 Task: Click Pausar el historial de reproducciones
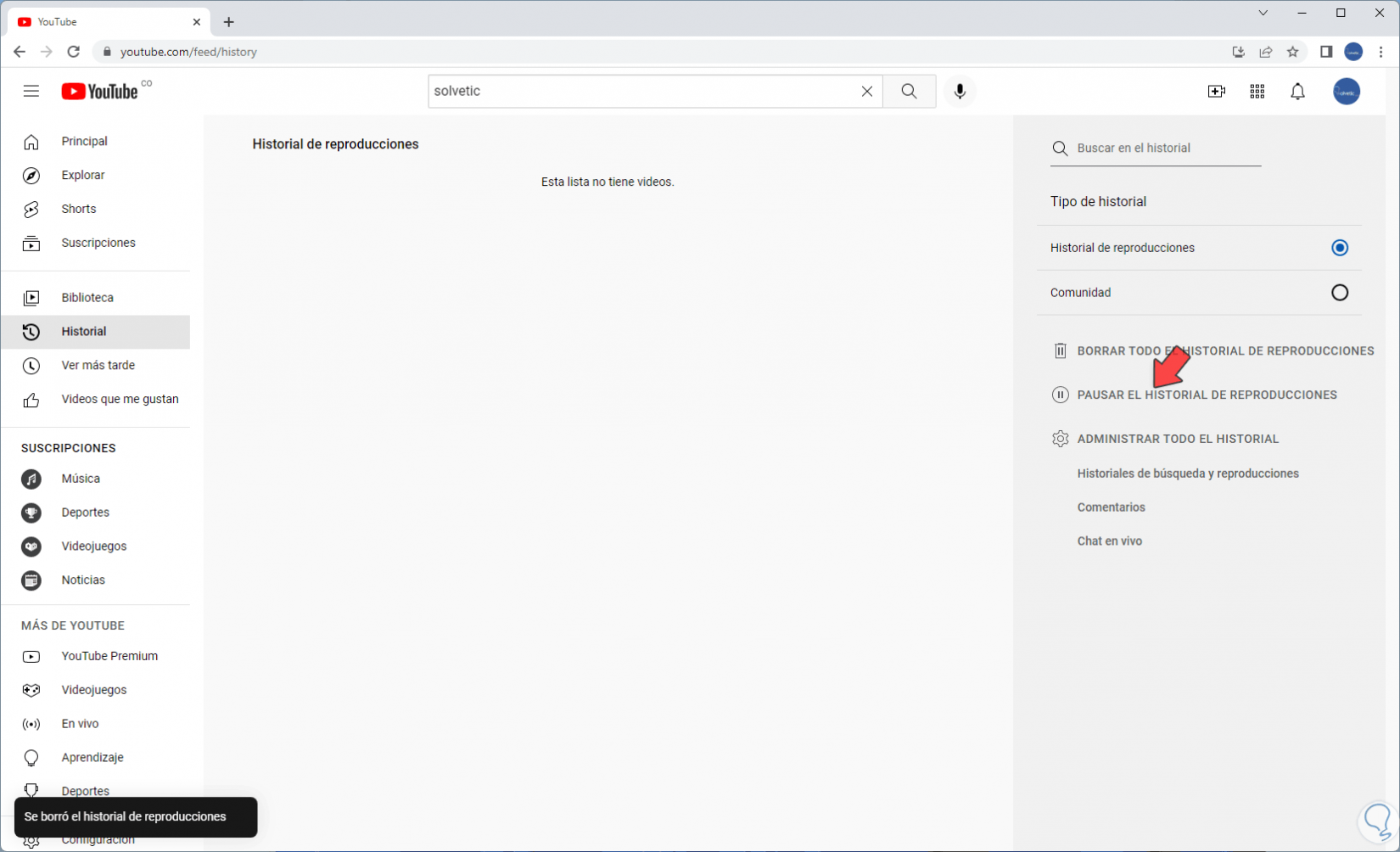1194,395
